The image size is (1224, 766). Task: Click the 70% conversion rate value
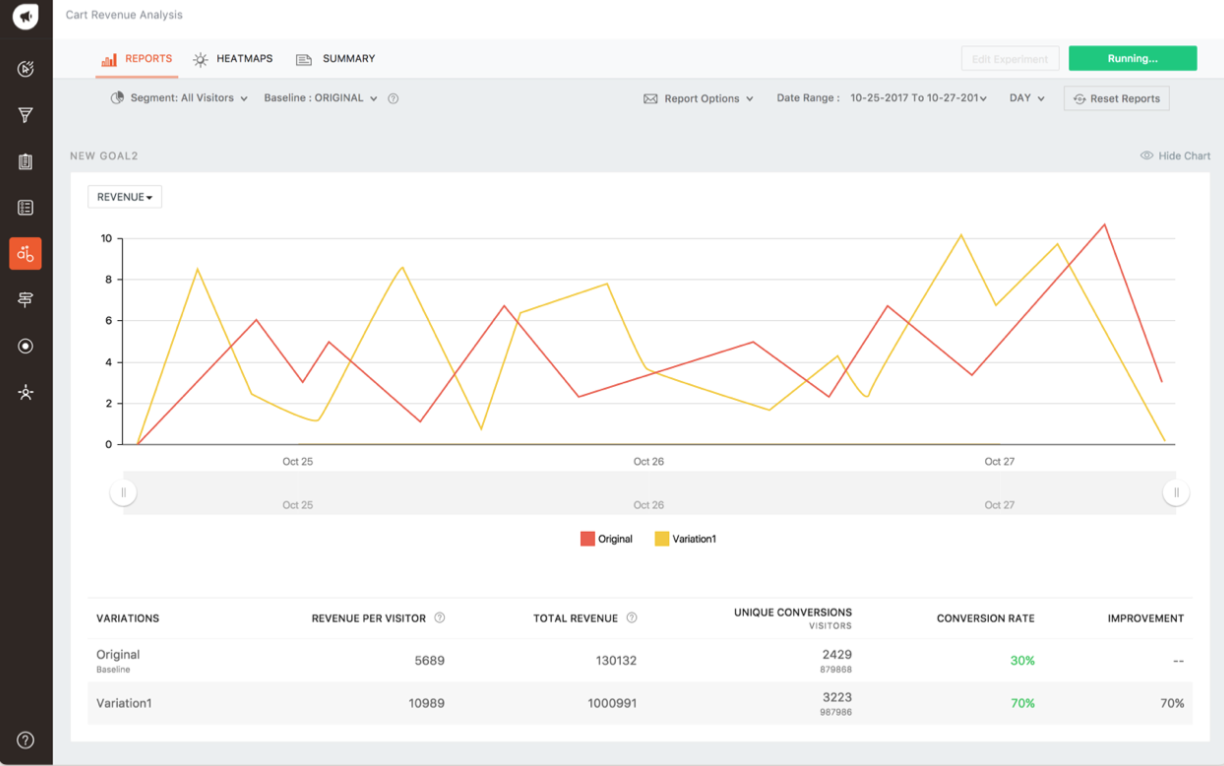pyautogui.click(x=1022, y=703)
